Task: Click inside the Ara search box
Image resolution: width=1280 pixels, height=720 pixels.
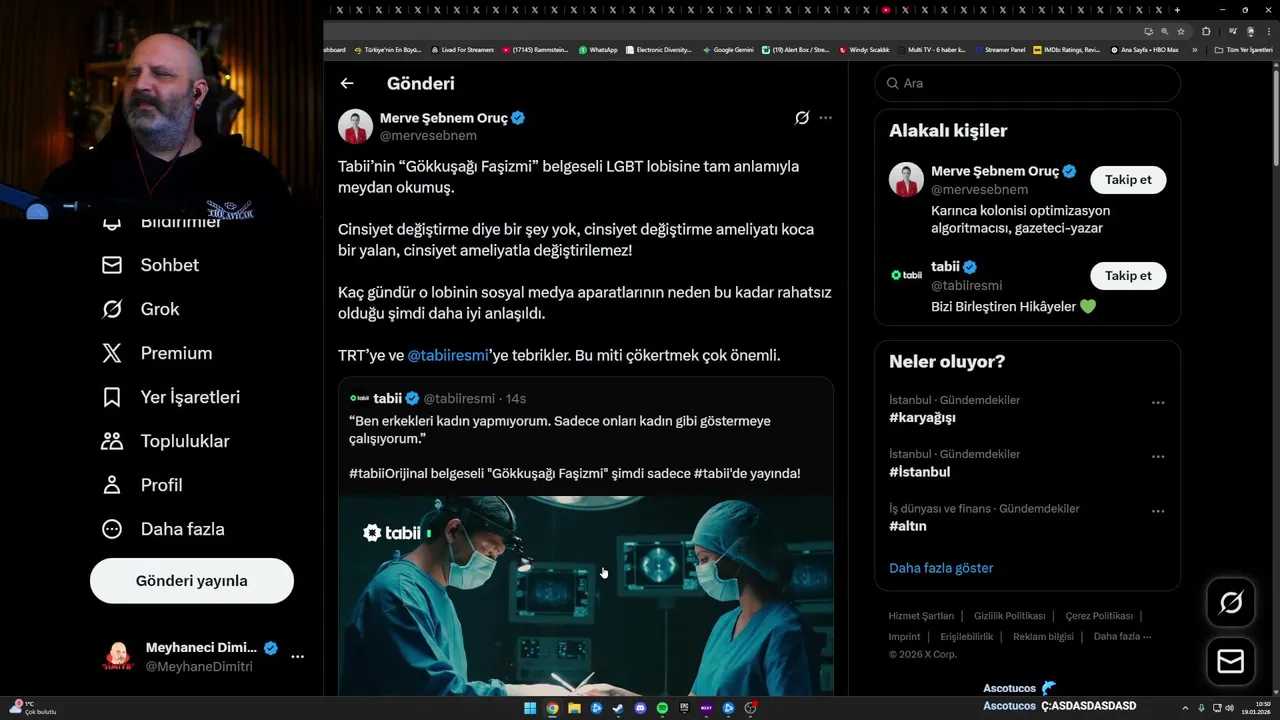Action: (x=1028, y=83)
